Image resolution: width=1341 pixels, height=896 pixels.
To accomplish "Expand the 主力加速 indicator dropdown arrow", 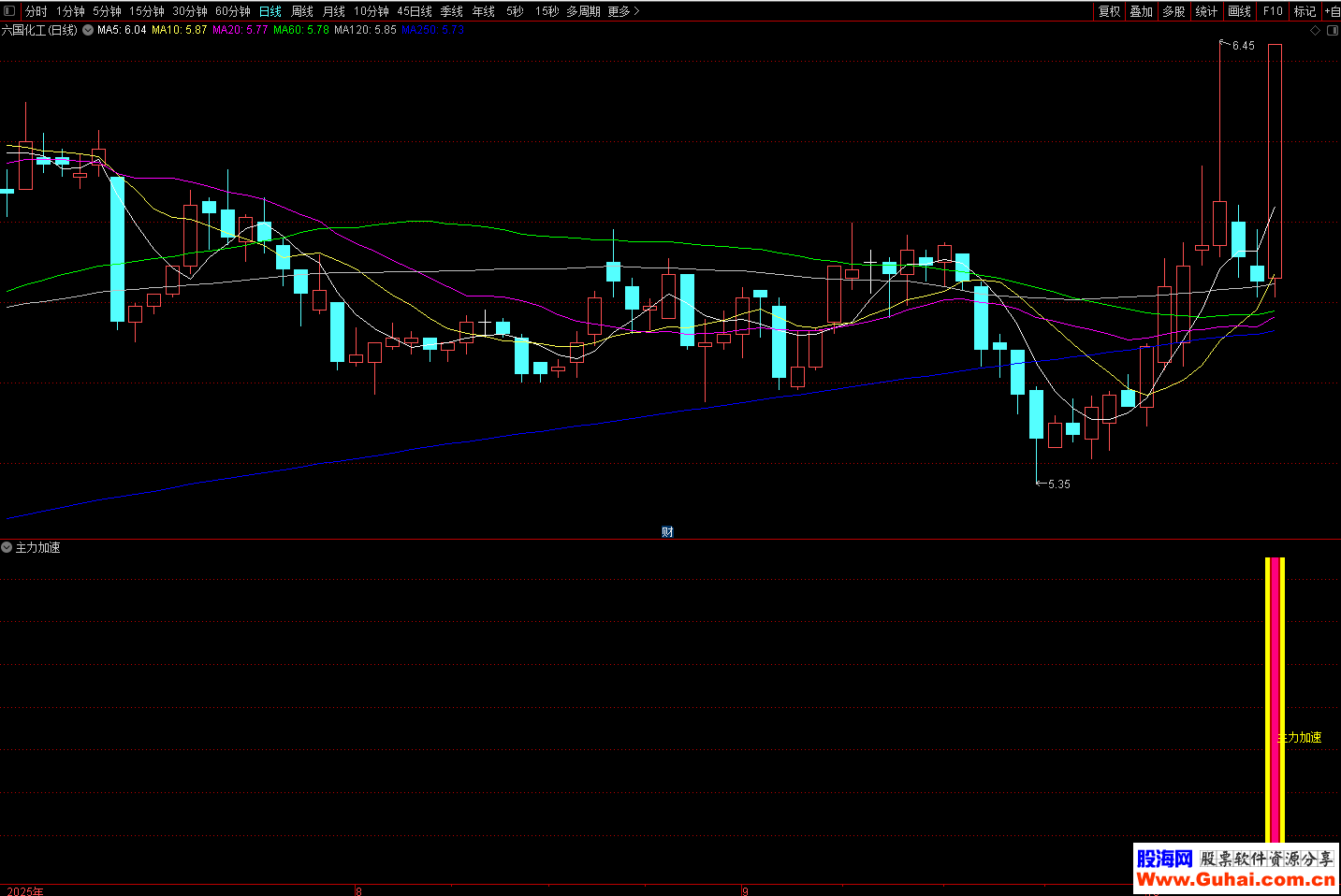I will point(7,547).
